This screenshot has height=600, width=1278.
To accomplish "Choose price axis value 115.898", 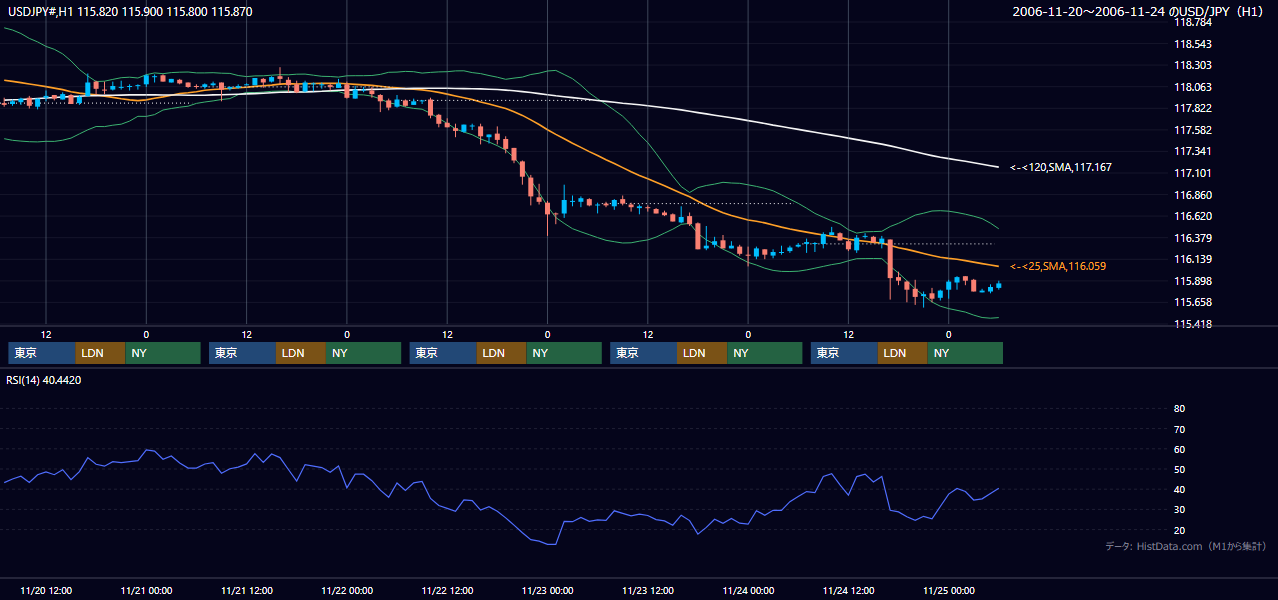I will click(1193, 281).
